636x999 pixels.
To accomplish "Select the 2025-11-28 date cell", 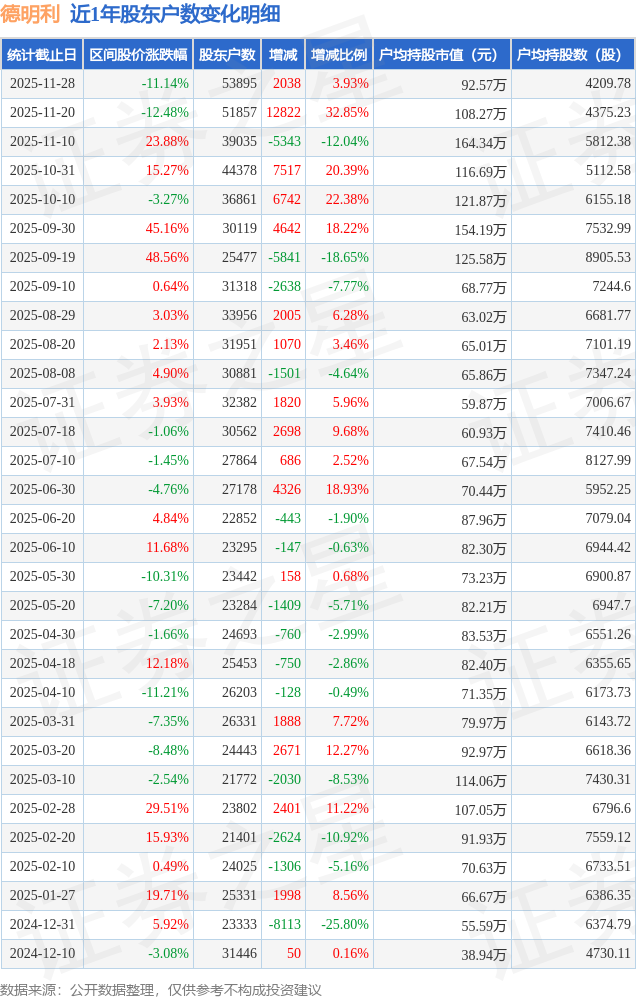I will pos(42,84).
